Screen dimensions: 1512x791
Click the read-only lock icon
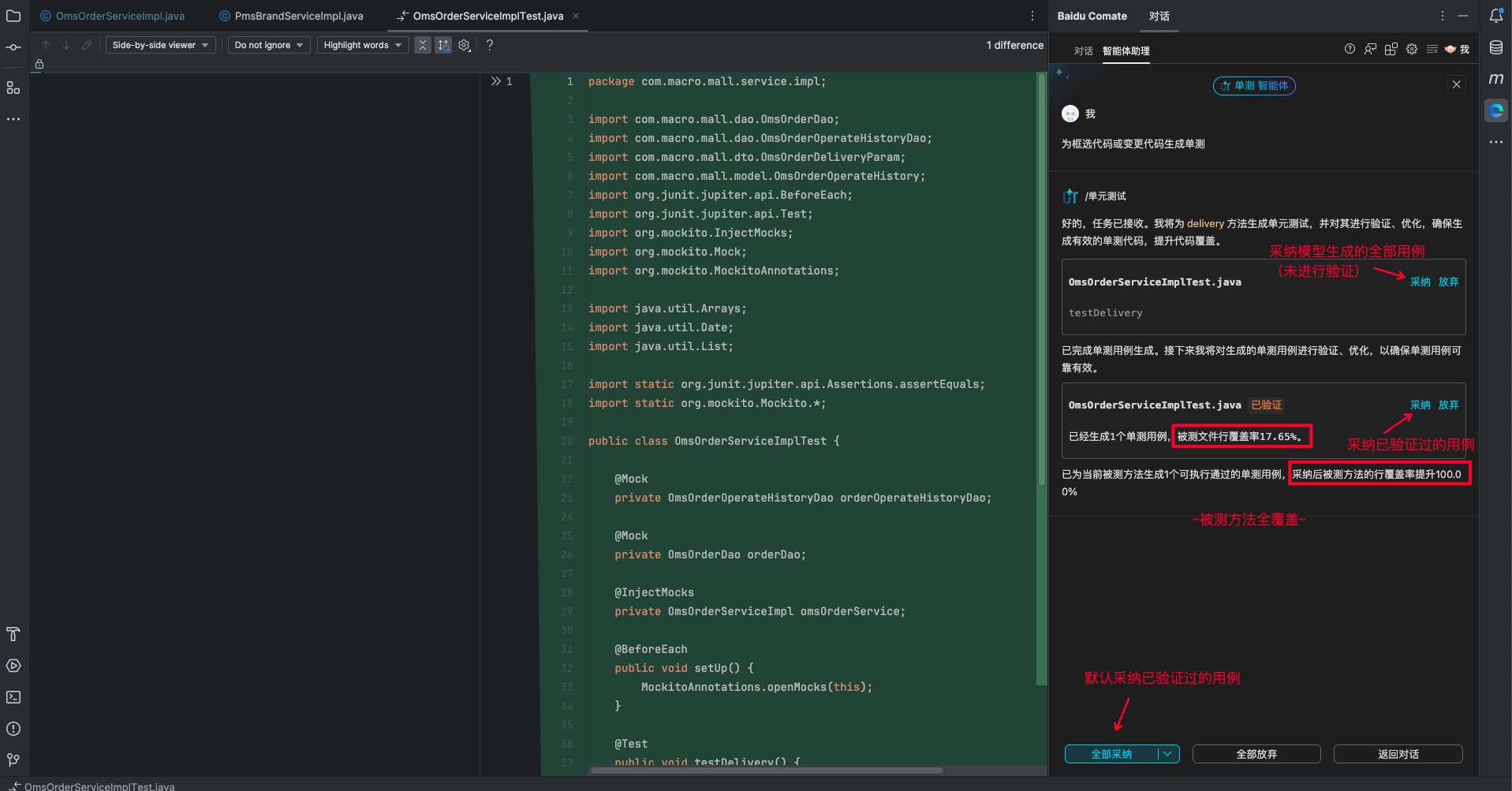point(39,64)
